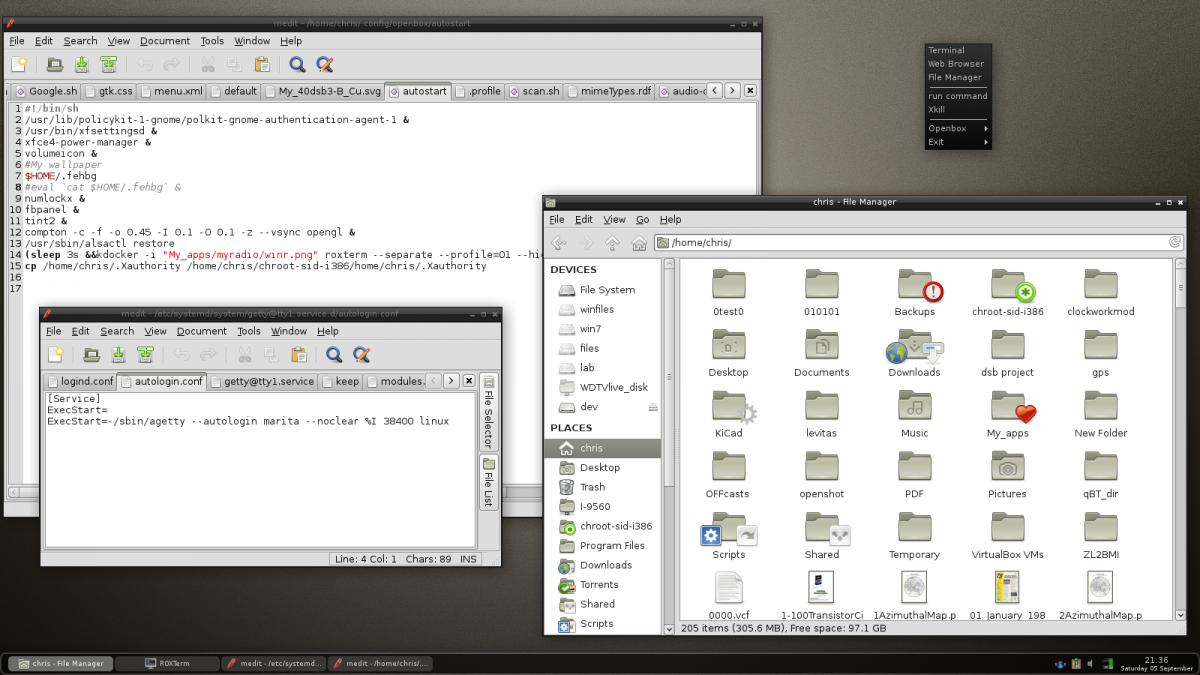This screenshot has height=675, width=1200.
Task: Switch to the gtk.css tab
Action: (108, 91)
